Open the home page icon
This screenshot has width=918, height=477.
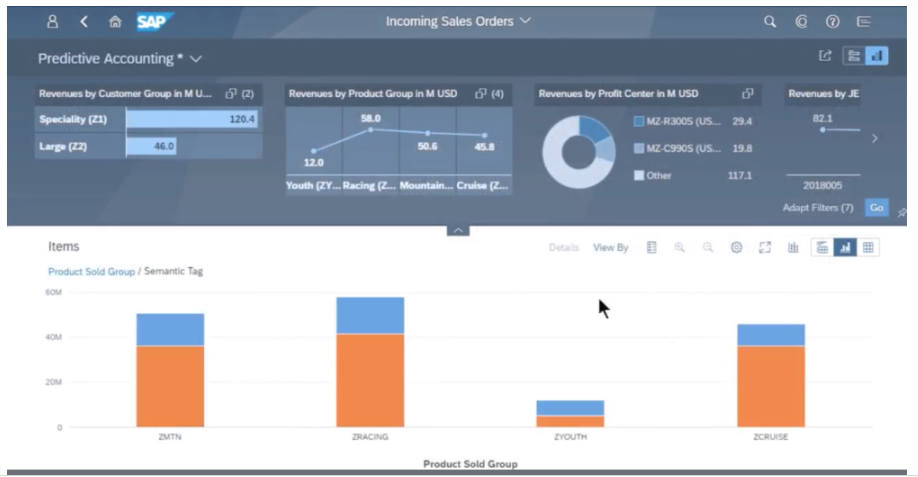(x=115, y=21)
